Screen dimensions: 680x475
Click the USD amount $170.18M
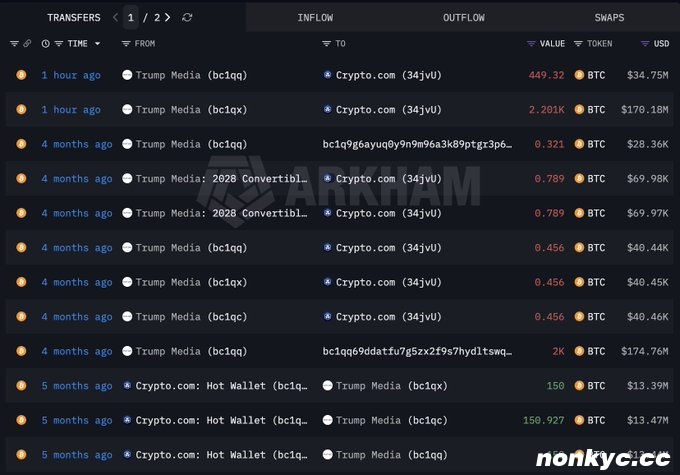point(644,110)
